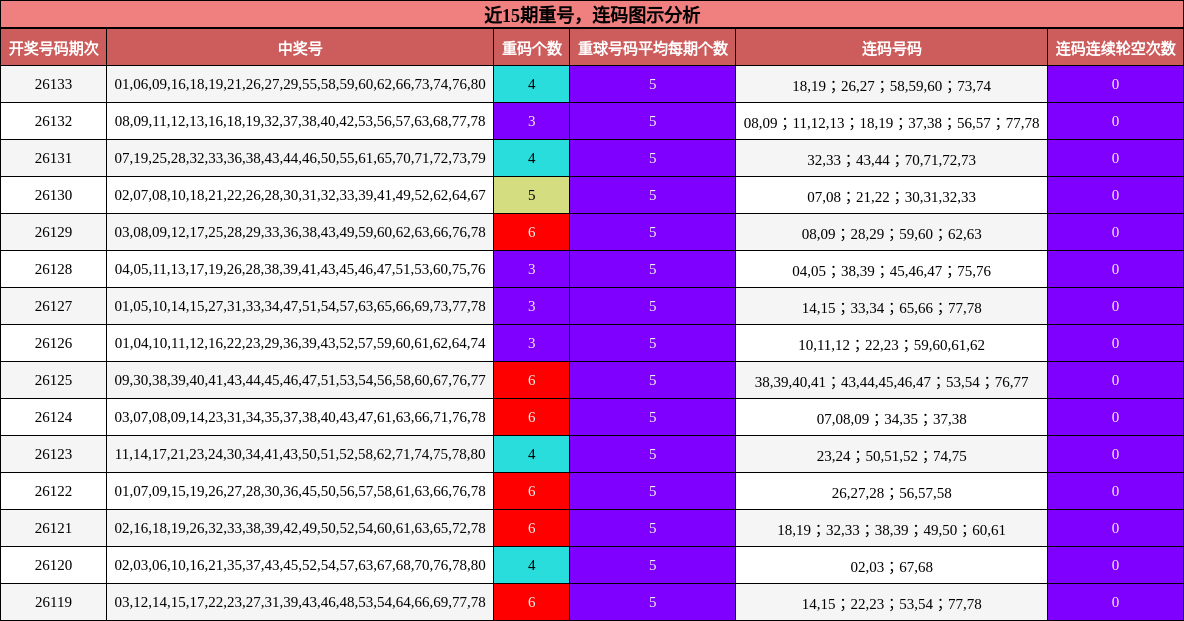Screen dimensions: 1184x621
Task: Click winning numbers starting 02,03,06,10 for 26120
Action: pos(300,565)
